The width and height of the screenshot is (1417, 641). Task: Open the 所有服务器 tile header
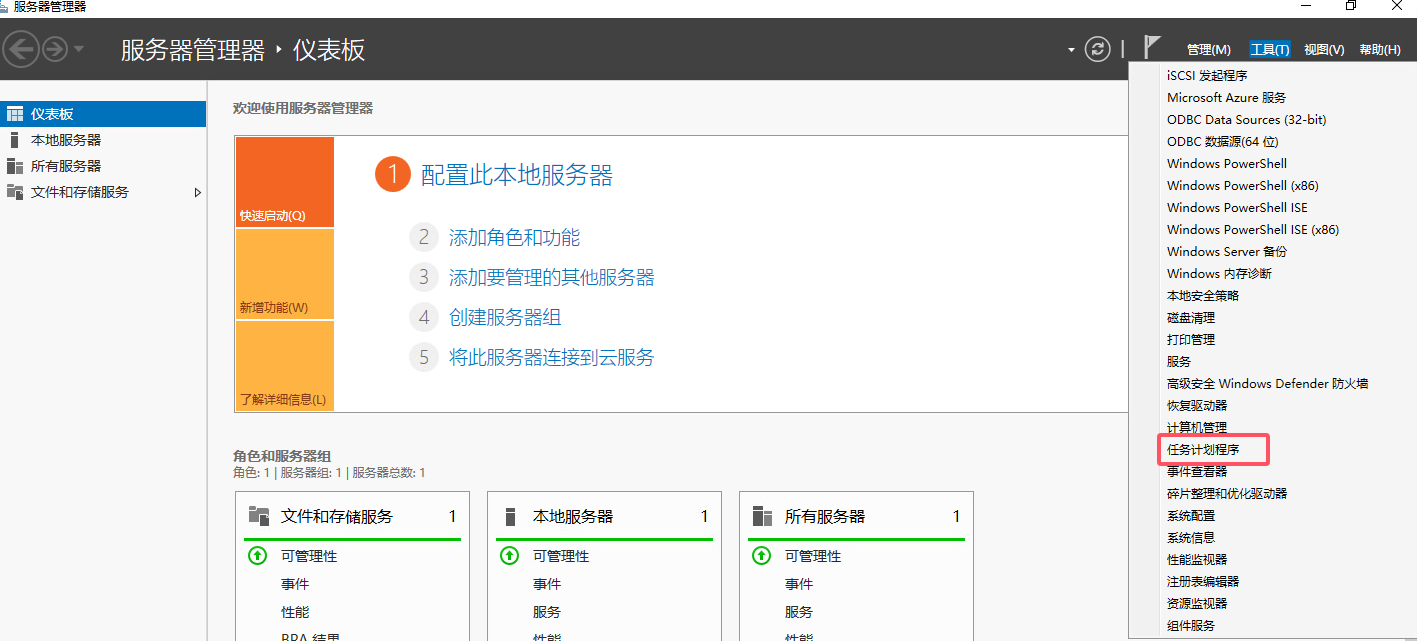tap(856, 516)
